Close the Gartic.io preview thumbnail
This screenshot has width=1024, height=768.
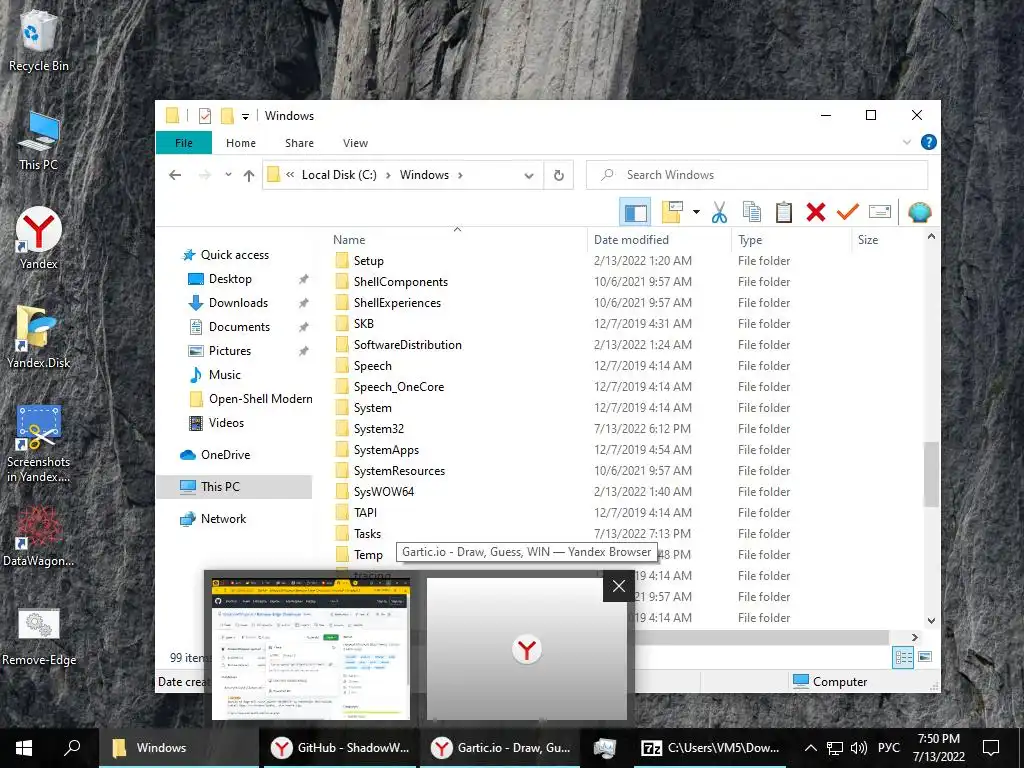point(618,586)
